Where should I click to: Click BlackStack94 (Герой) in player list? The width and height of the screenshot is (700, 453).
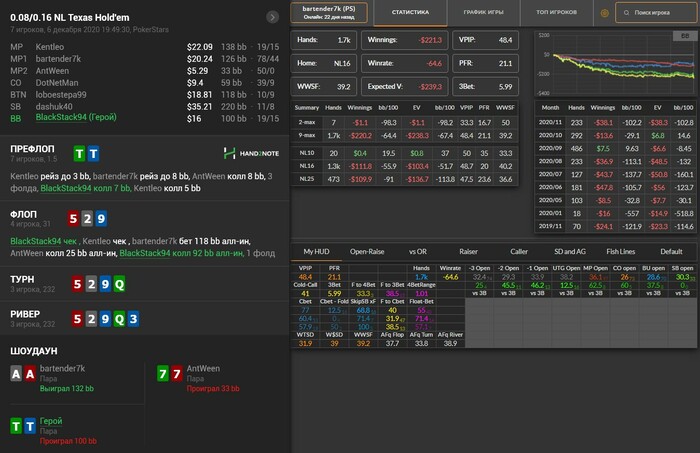coord(76,117)
